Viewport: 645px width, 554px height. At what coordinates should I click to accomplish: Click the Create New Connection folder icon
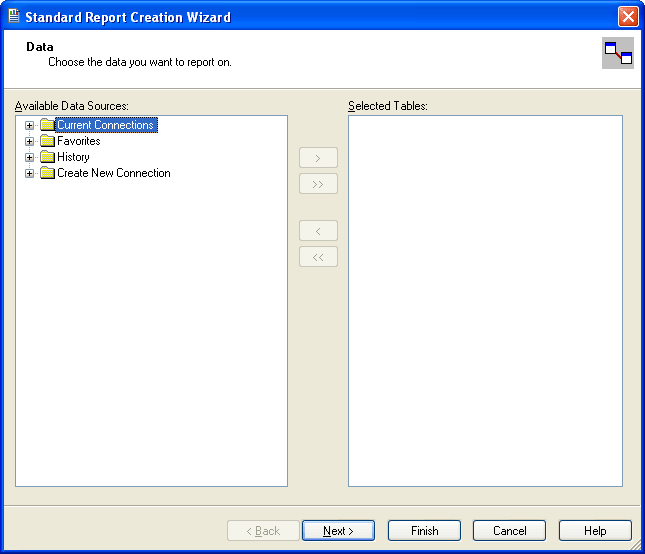[47, 173]
